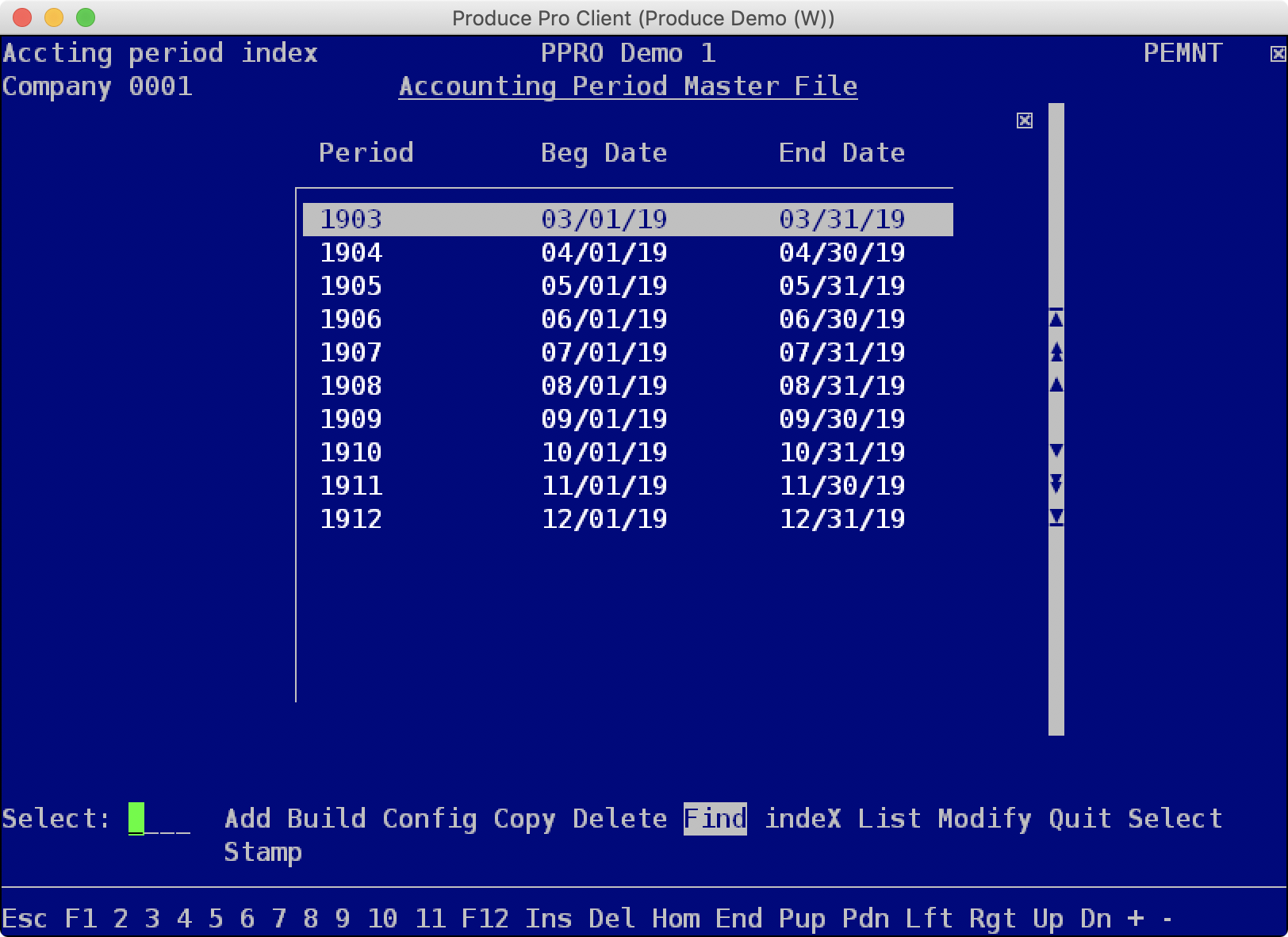Choose the Build command
The image size is (1288, 937).
tap(327, 818)
